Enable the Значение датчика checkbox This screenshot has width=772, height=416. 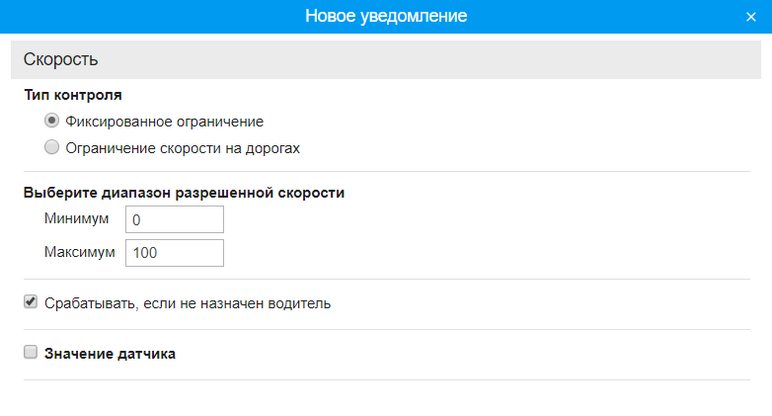click(31, 353)
